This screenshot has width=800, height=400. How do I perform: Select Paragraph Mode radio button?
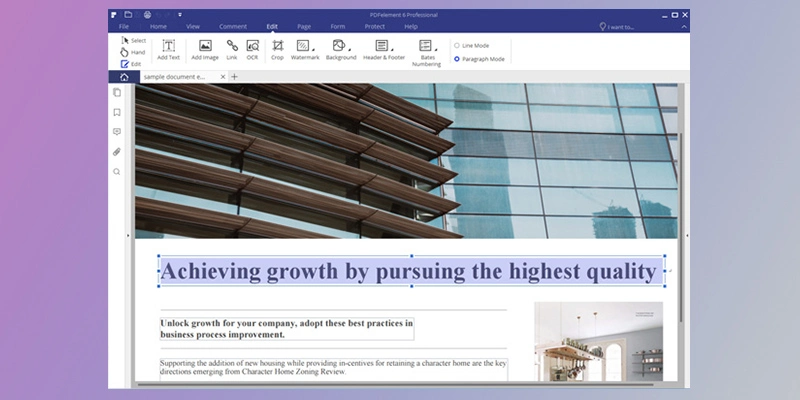coord(457,59)
